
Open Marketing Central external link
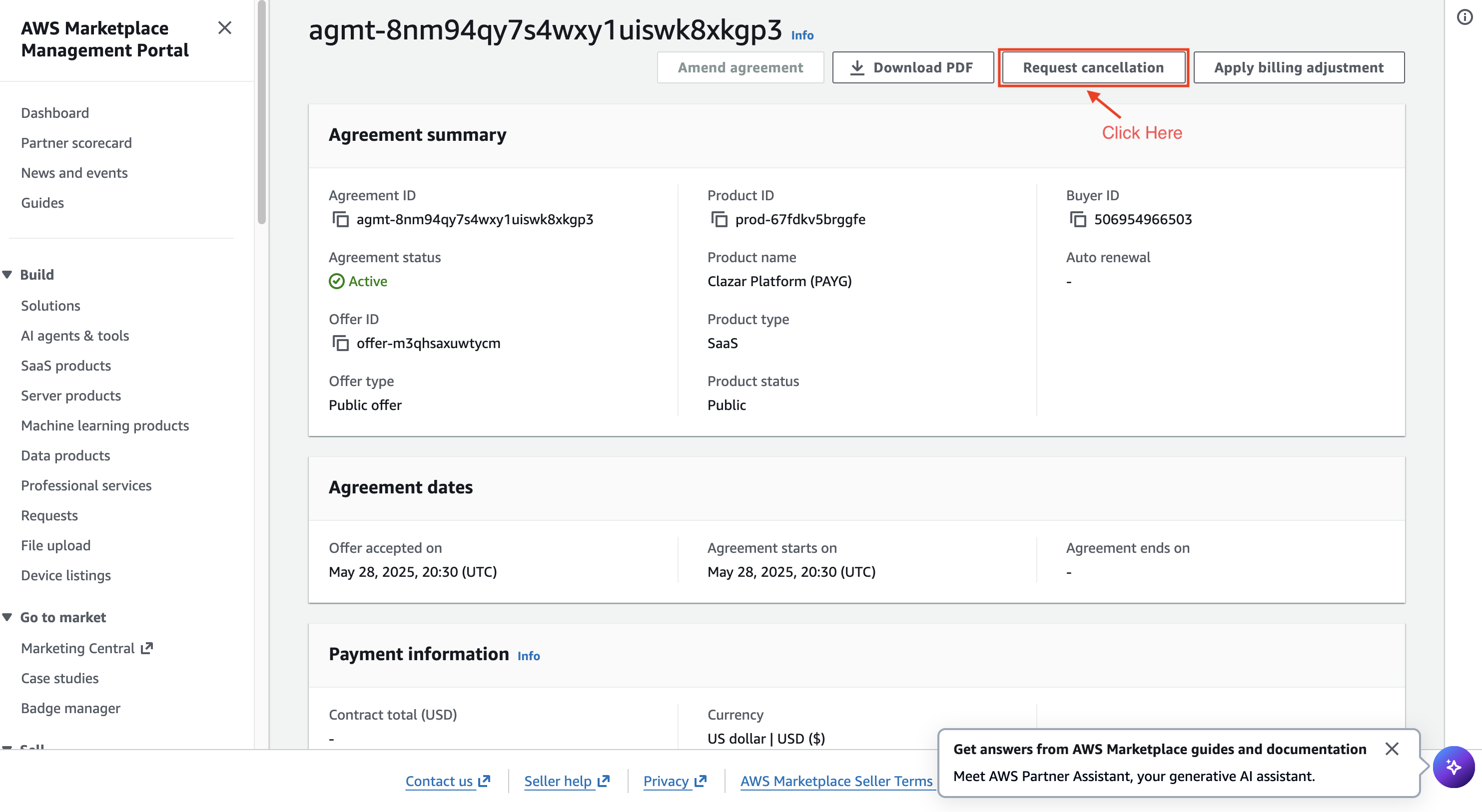87,648
